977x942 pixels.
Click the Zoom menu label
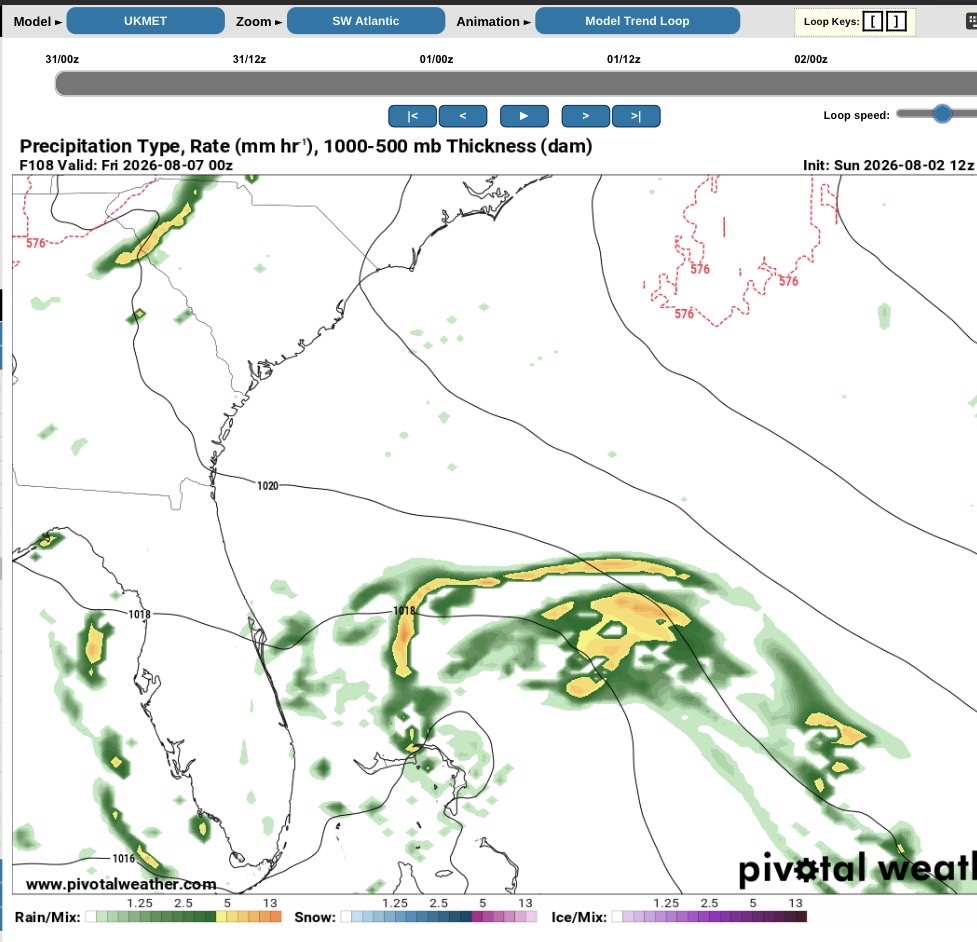259,22
